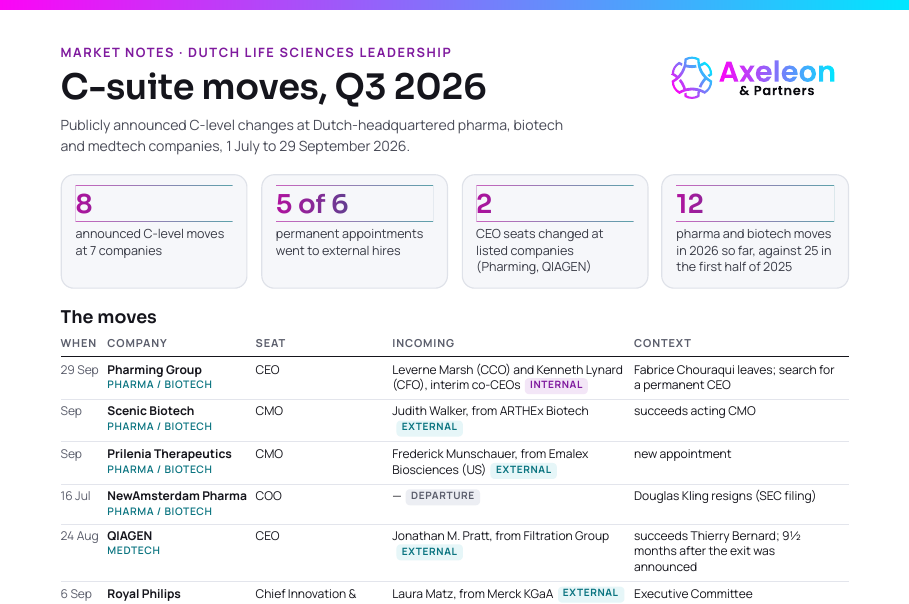Viewport: 909px width, 604px height.
Task: Click 'Laura Matz, from Merck KGaA' text
Action: pos(472,594)
